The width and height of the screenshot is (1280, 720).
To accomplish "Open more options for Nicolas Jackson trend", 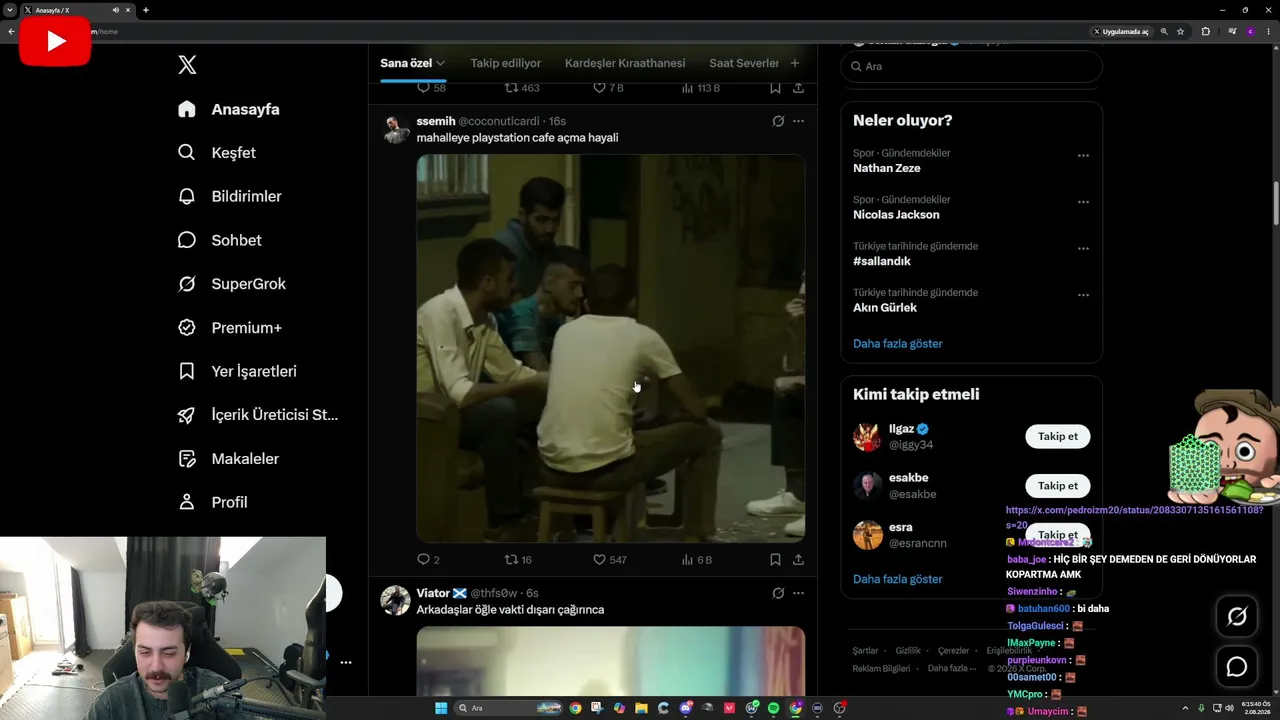I will 1083,202.
